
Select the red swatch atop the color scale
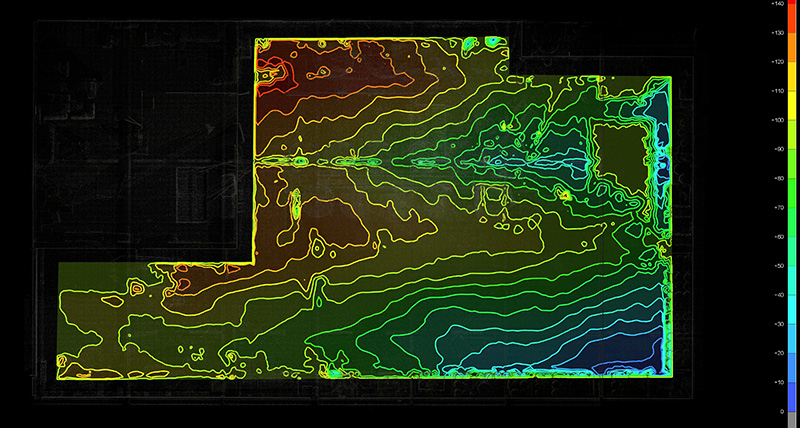(x=792, y=15)
